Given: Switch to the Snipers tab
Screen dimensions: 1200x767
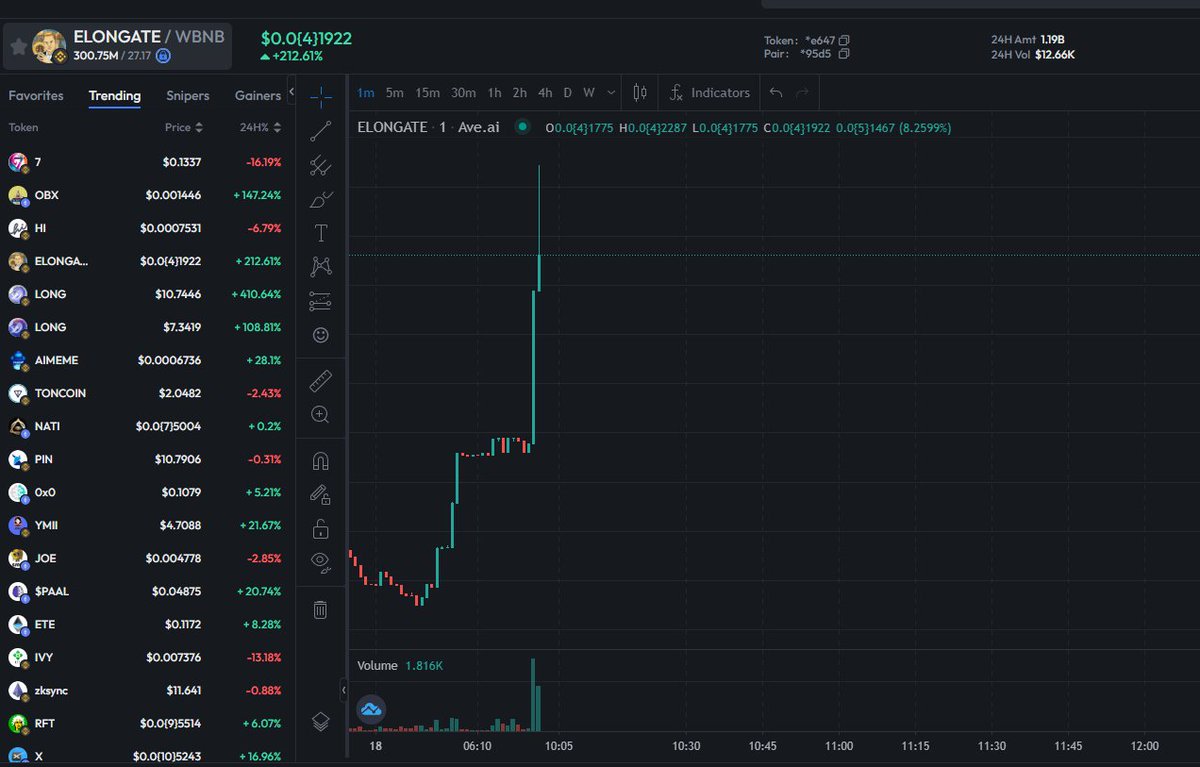Looking at the screenshot, I should [188, 96].
